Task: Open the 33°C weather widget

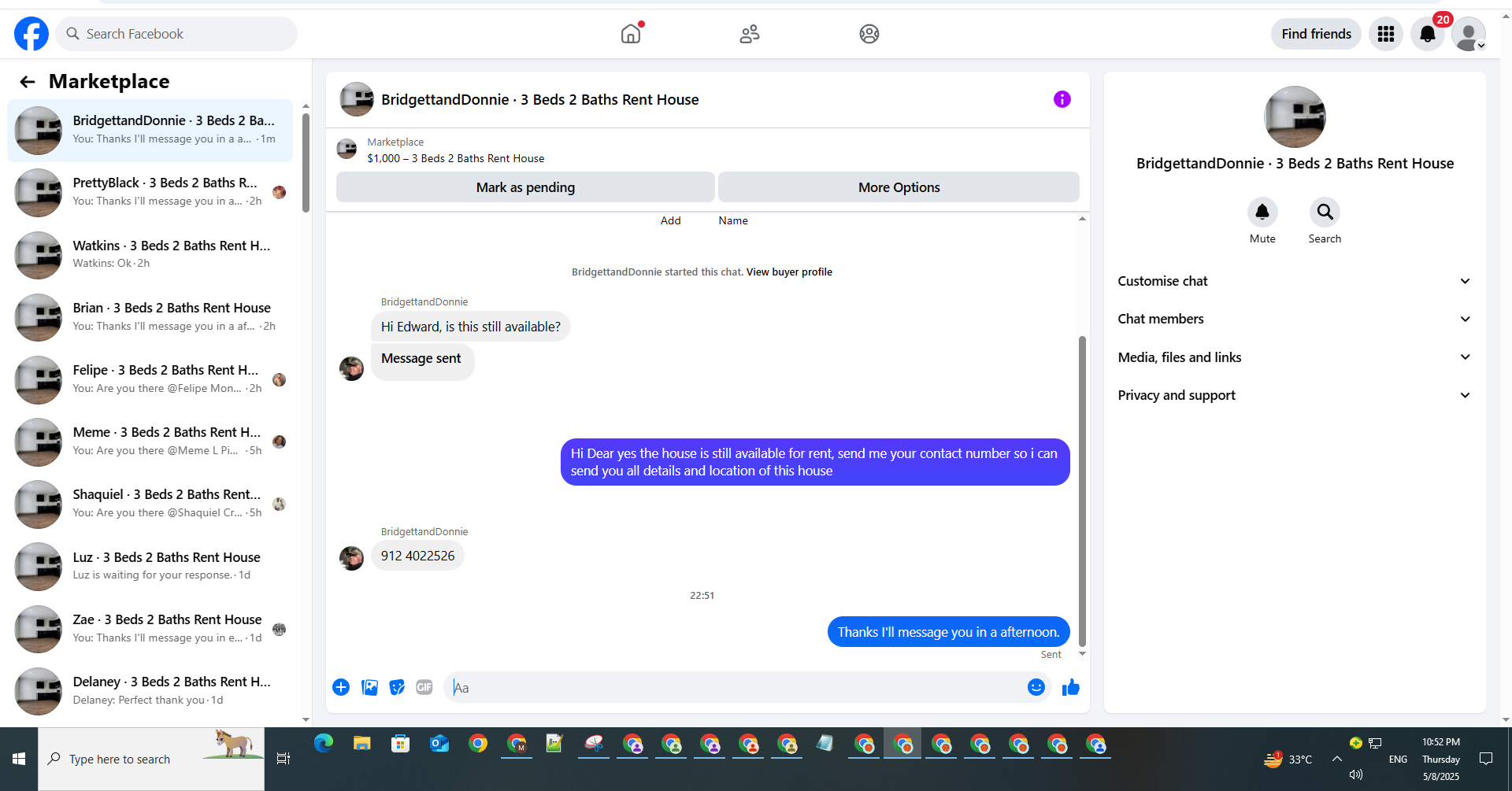Action: [x=1288, y=759]
